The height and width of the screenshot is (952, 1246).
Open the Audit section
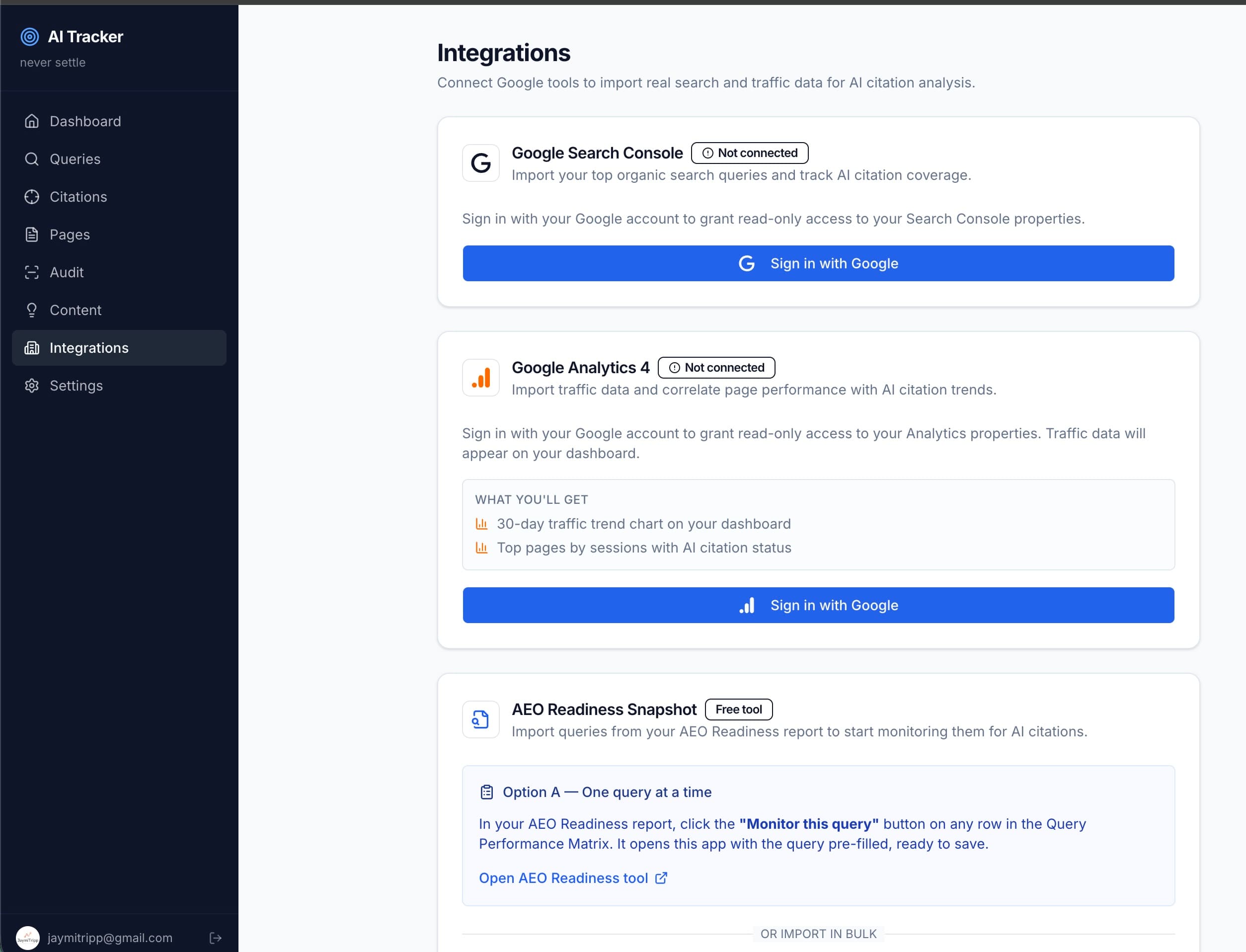click(x=119, y=273)
